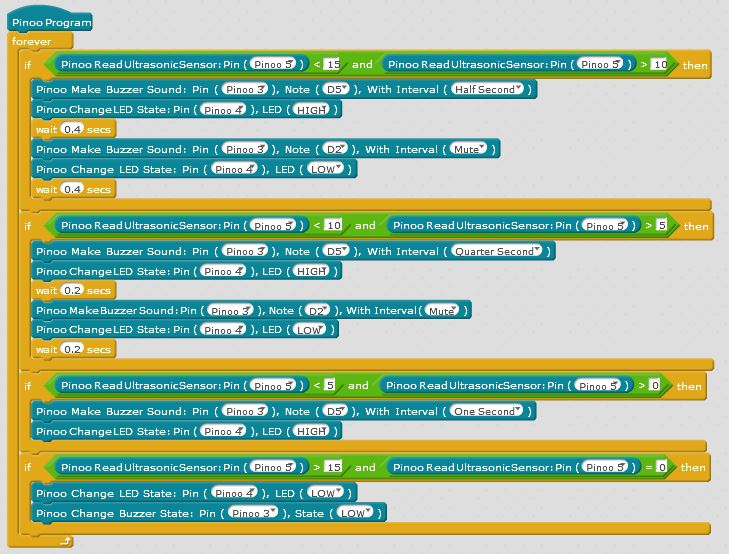Open D5 note dropdown in Quarter Second buzzer block

pyautogui.click(x=337, y=251)
